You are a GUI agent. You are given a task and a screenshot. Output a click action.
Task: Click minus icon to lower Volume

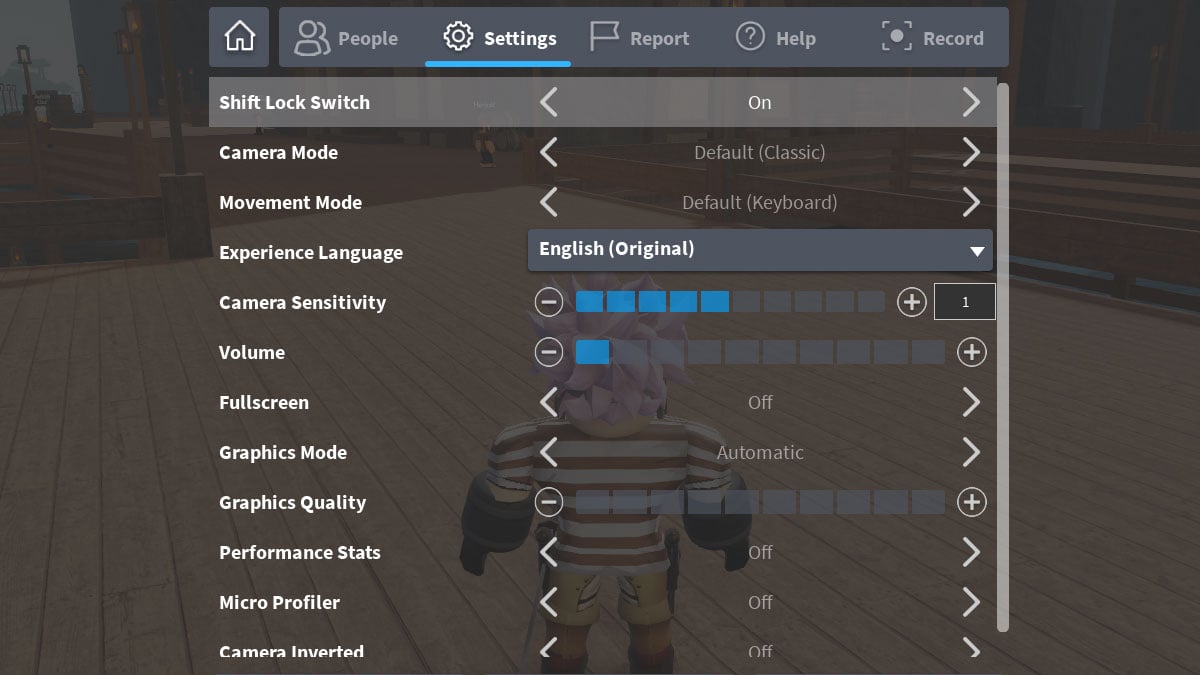coord(549,352)
